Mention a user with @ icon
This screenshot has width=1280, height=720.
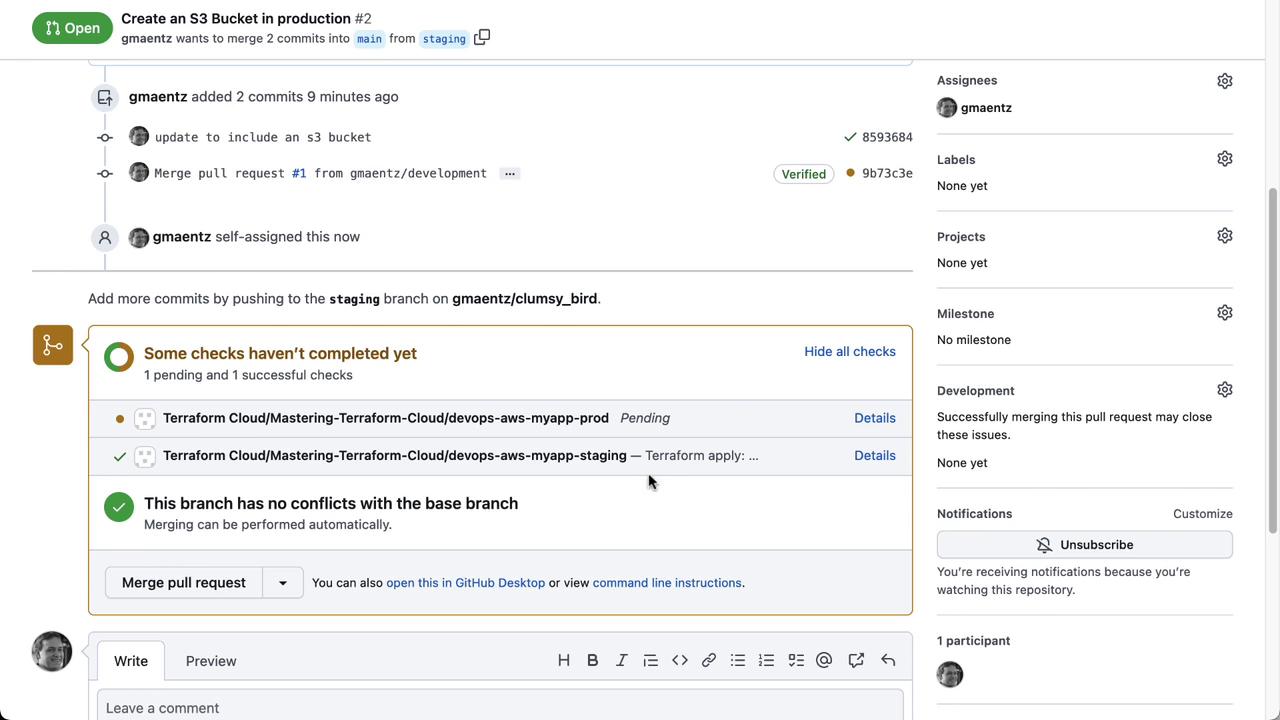click(x=824, y=660)
